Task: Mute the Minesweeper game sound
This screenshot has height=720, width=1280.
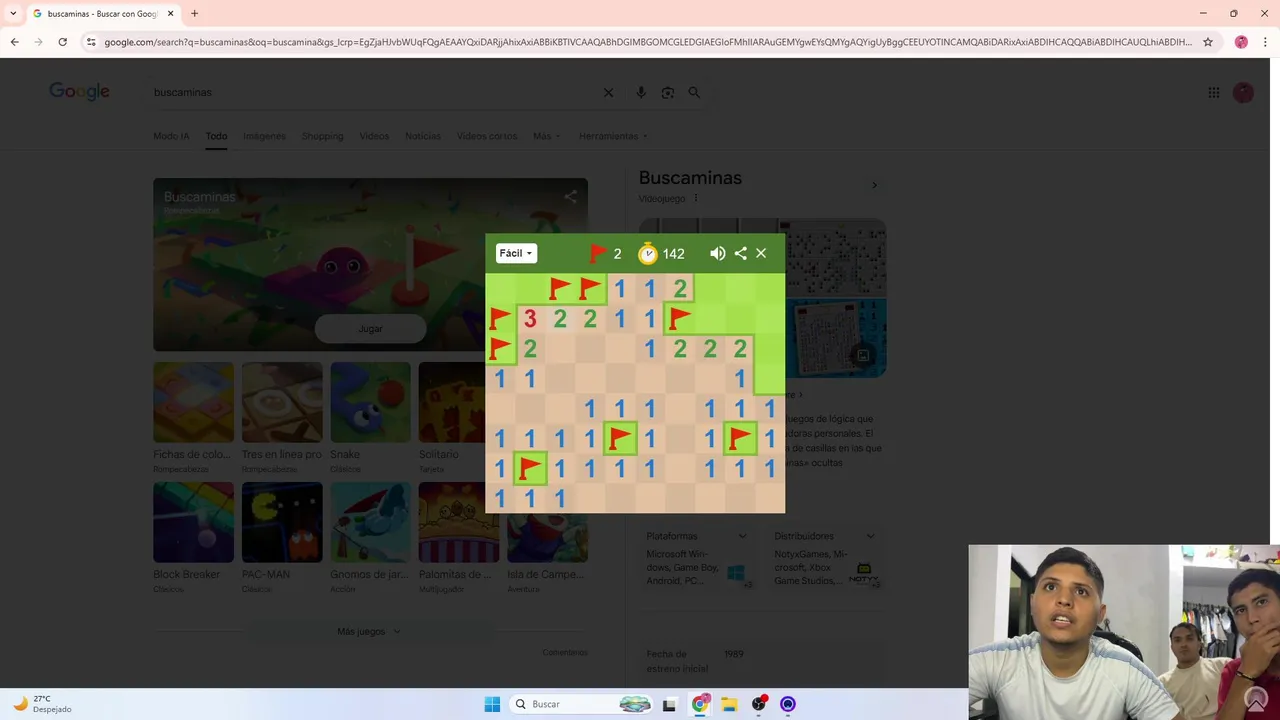Action: click(717, 253)
